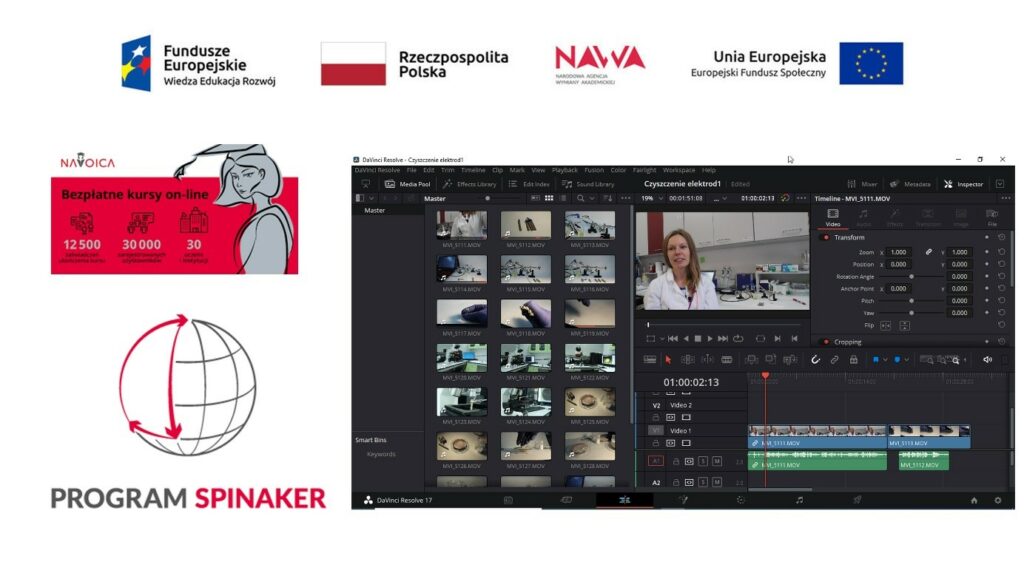Select the MVI_5112.MOV thumbnail
Screen dimensions: 1024x576
(526, 225)
